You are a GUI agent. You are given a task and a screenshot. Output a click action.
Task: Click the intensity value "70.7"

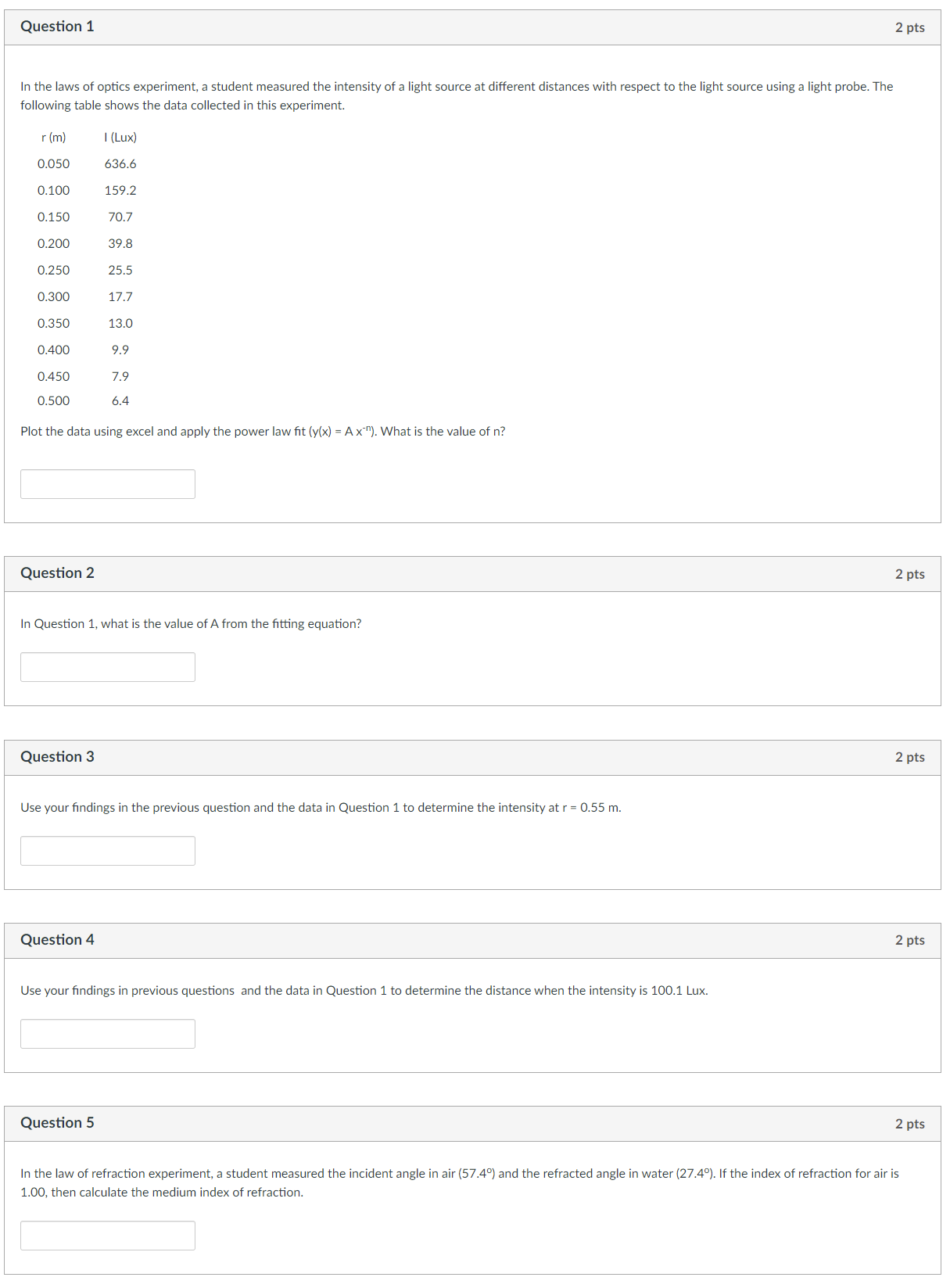pos(120,217)
